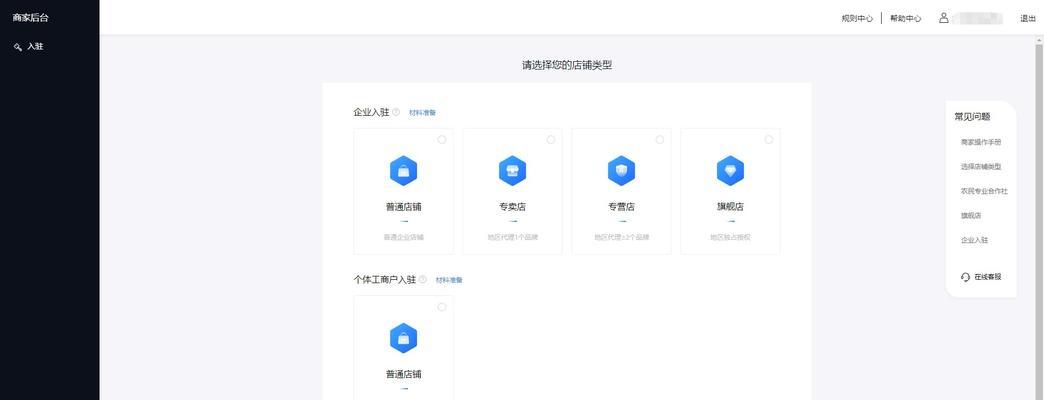The image size is (1044, 400).
Task: Open 材料准备 link beside 个体工商户入驻
Action: click(x=449, y=280)
